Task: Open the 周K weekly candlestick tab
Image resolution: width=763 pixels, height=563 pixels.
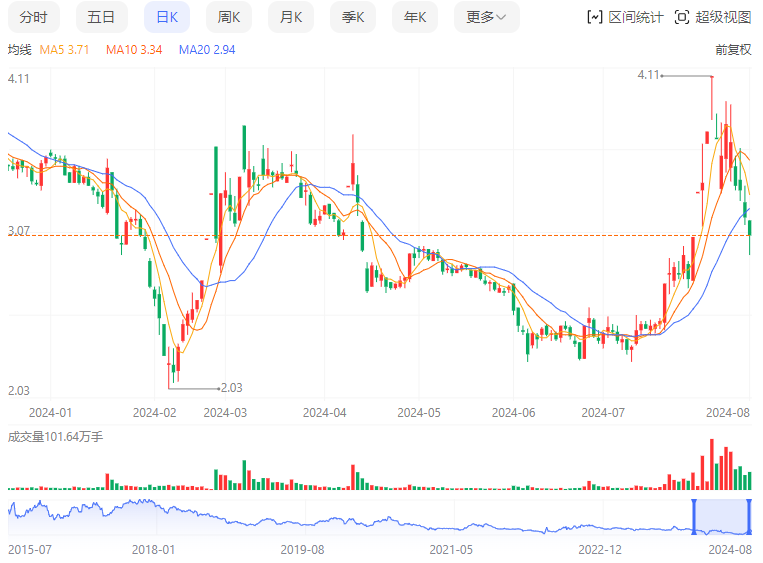Action: click(229, 18)
